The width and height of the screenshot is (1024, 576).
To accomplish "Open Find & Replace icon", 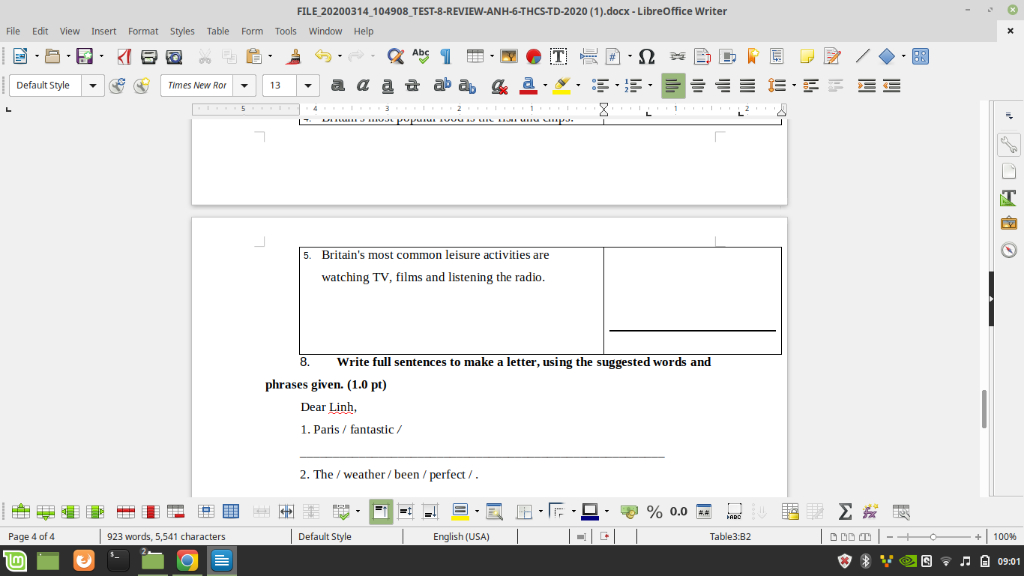I will coord(395,57).
